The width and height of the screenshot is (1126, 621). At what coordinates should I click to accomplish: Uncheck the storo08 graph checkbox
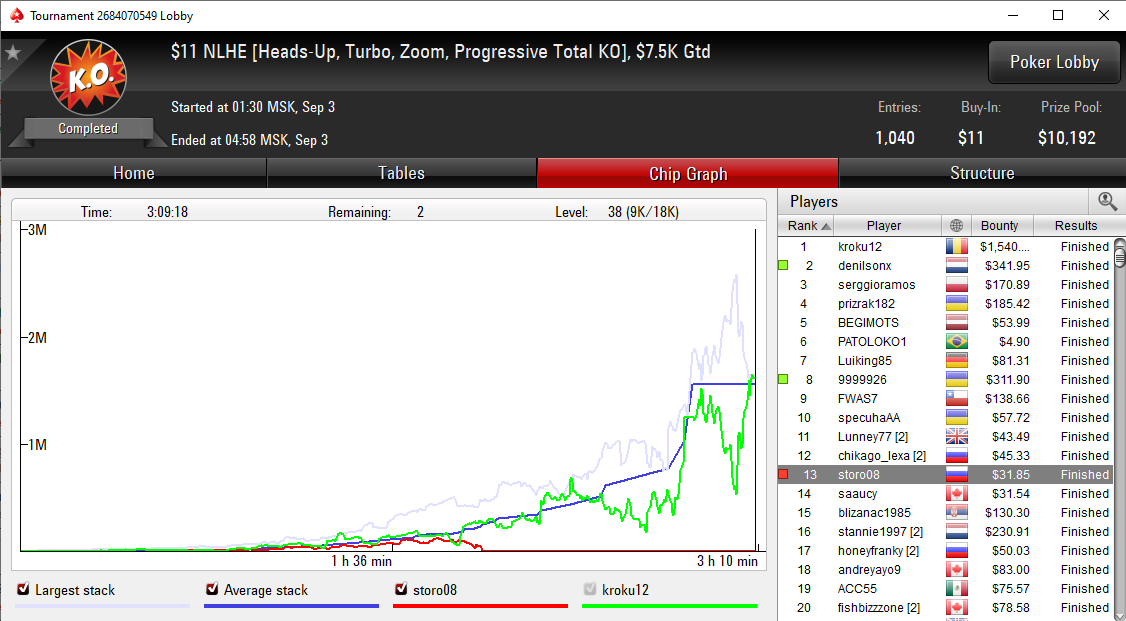(401, 590)
